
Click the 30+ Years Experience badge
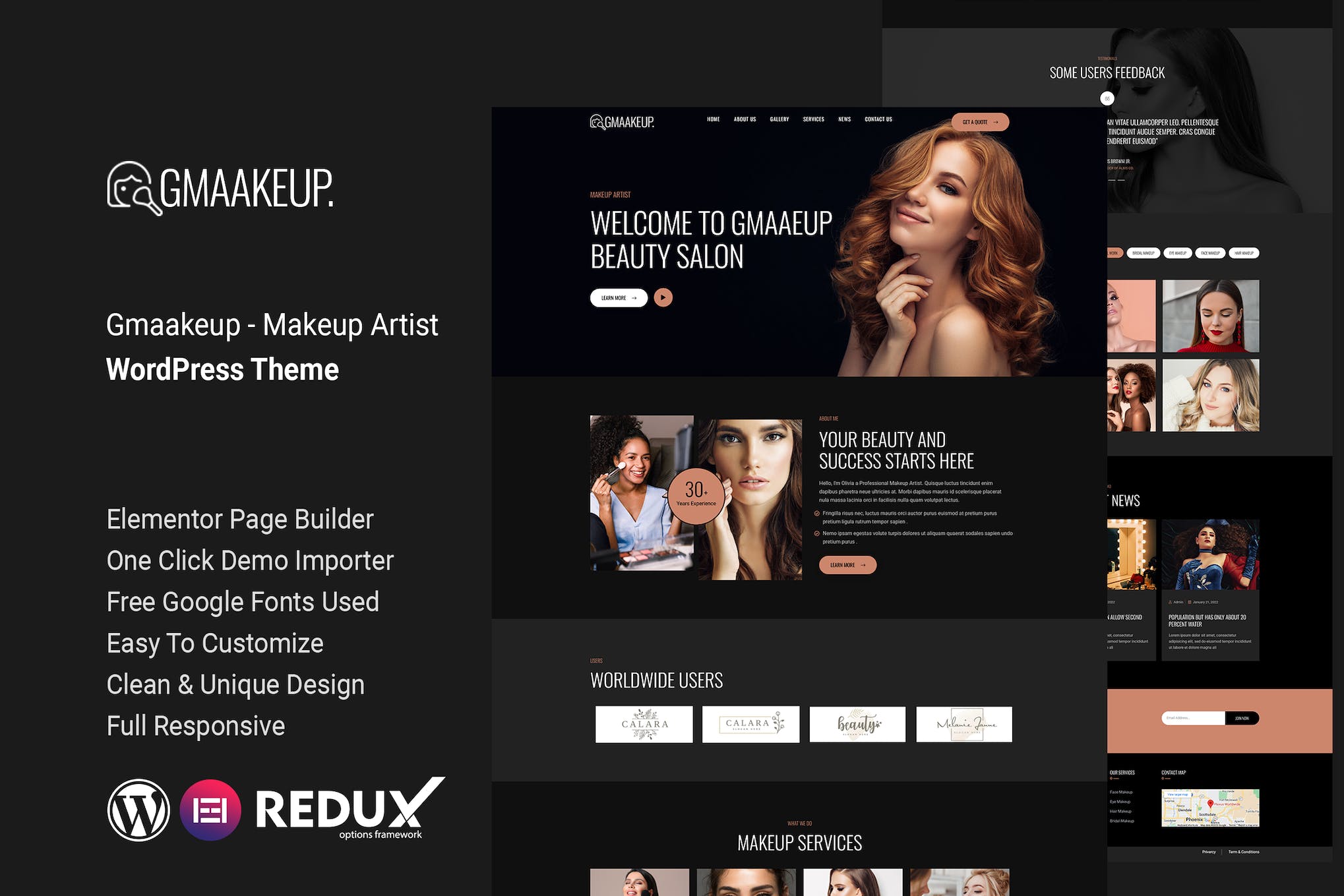696,496
